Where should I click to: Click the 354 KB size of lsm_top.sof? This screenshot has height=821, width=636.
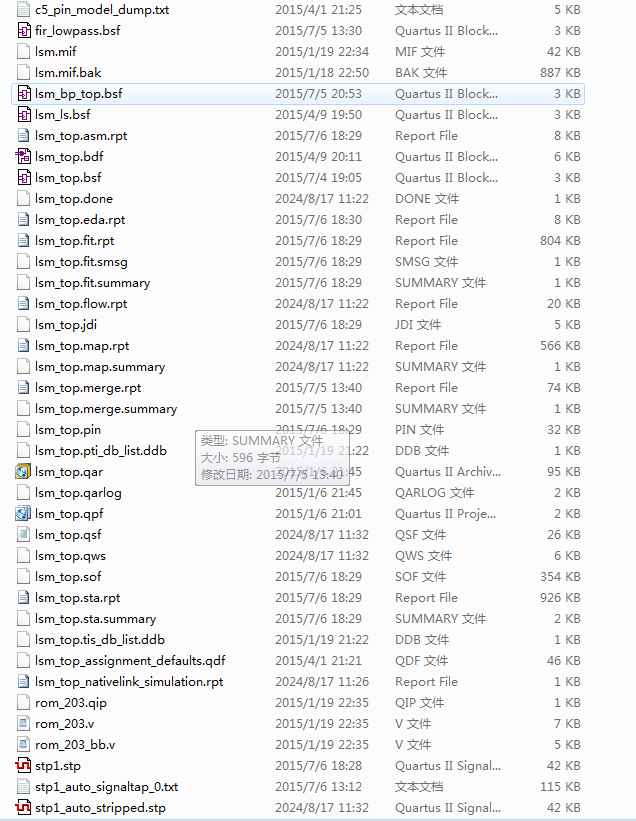(x=560, y=576)
